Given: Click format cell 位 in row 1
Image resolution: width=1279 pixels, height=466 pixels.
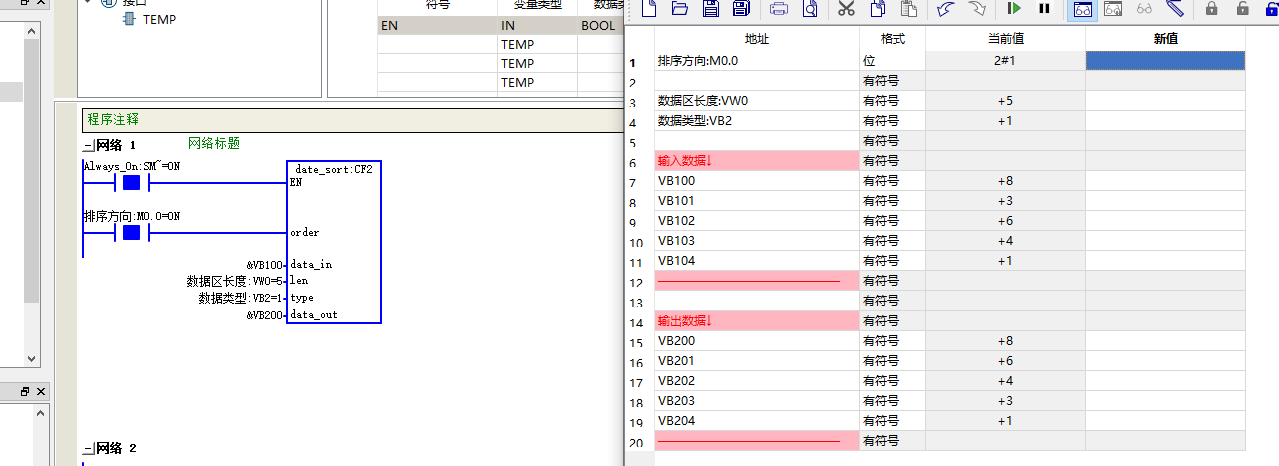Looking at the screenshot, I should [892, 61].
